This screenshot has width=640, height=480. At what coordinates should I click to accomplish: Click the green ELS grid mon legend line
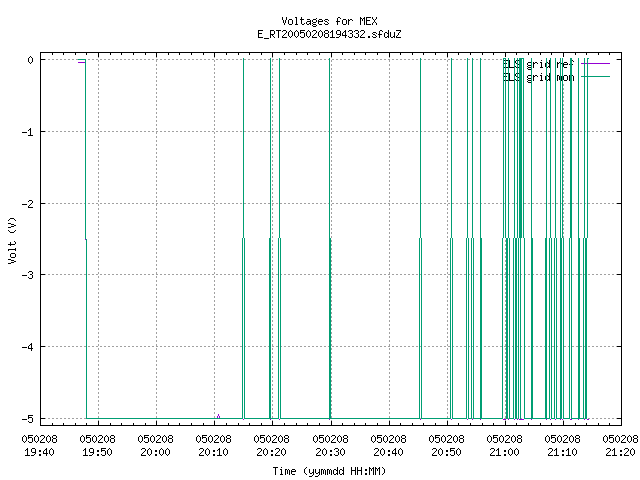point(596,77)
